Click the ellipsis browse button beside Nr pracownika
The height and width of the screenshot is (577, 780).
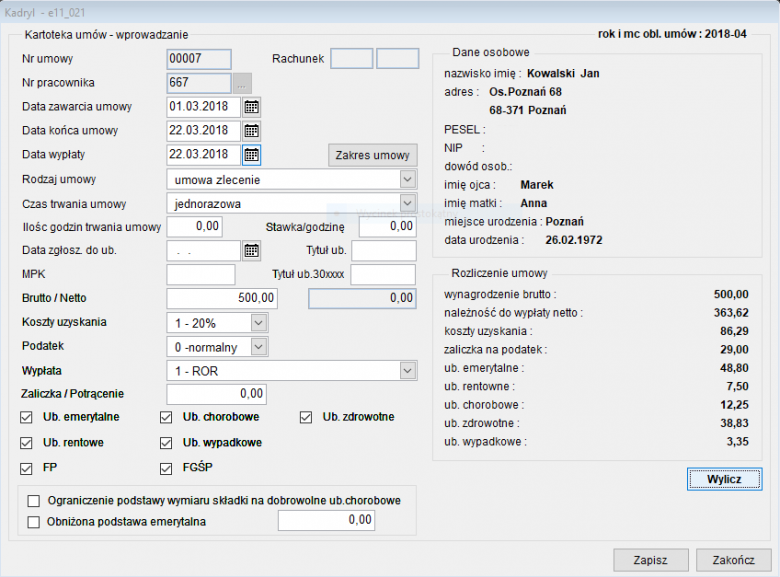(x=242, y=84)
